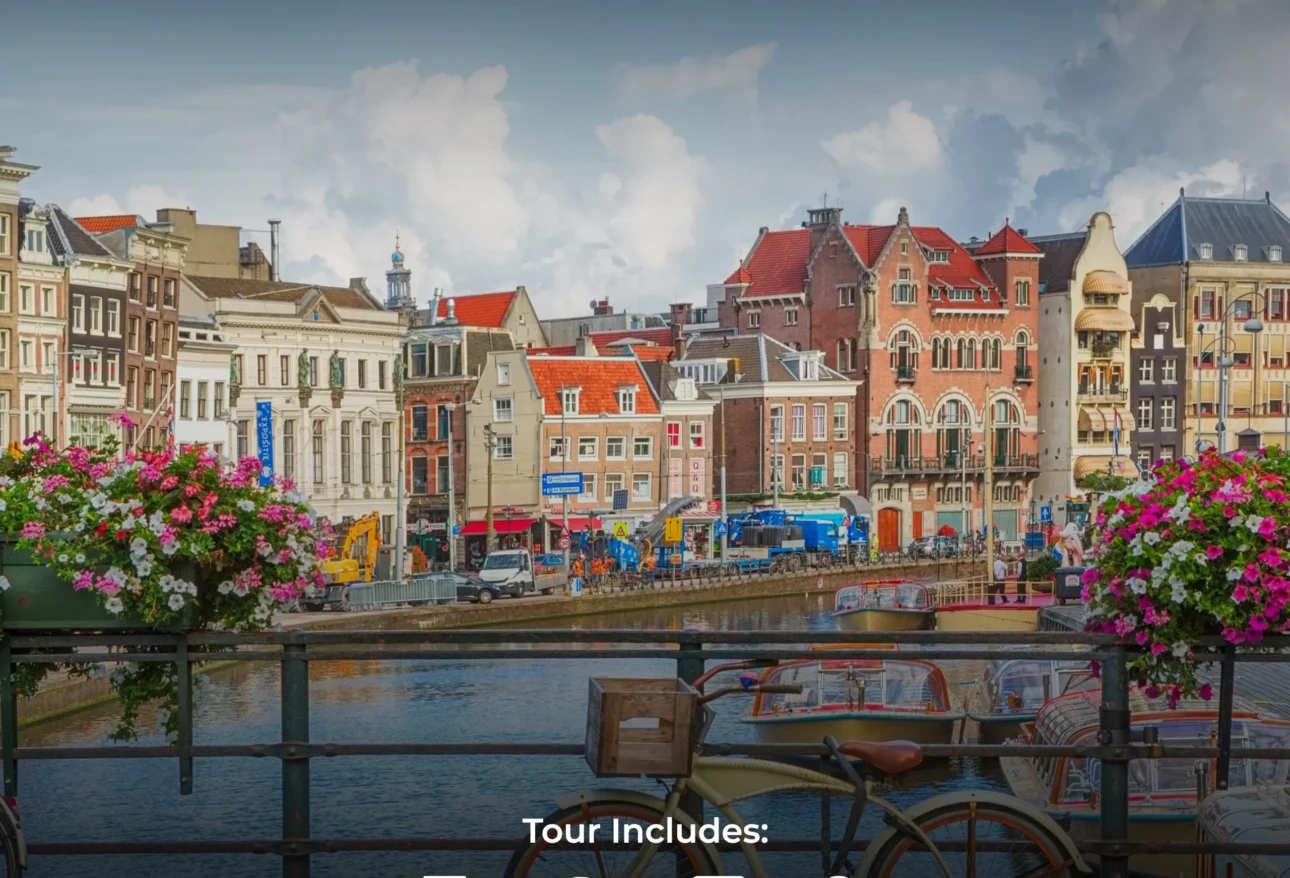Click the blue vertical banner on the white building
This screenshot has height=878, width=1290.
tap(265, 441)
